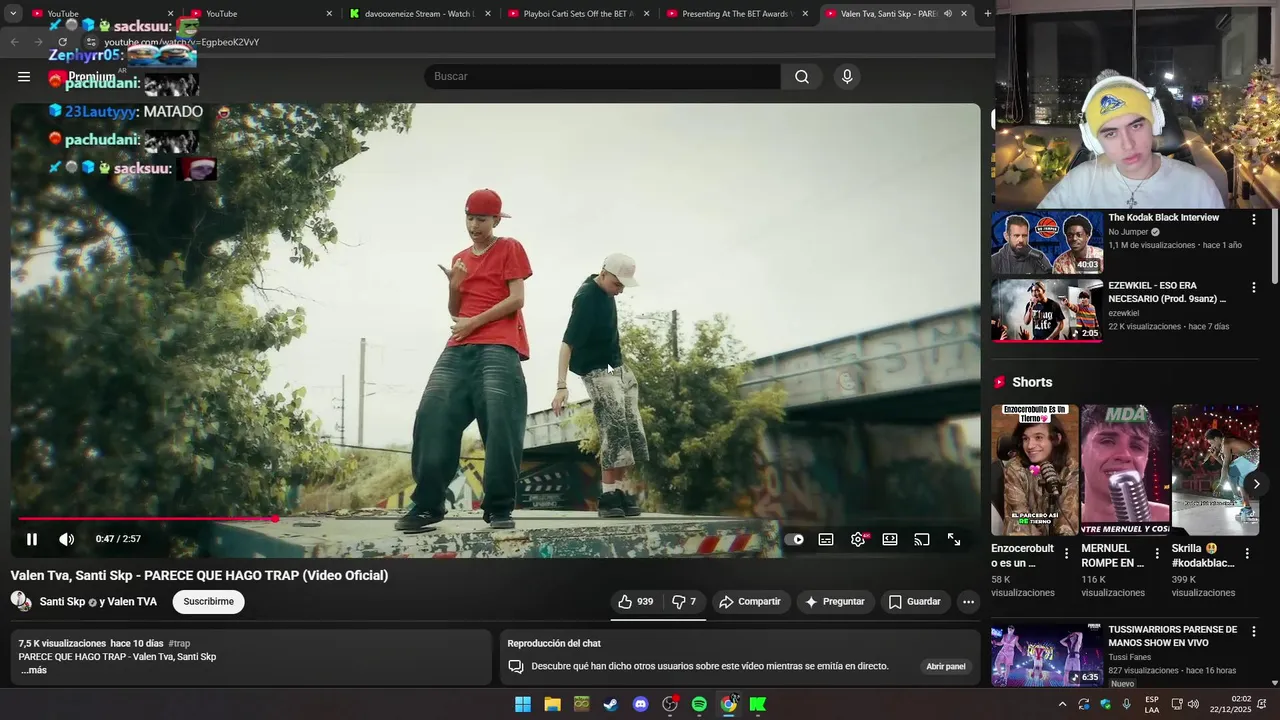This screenshot has height=720, width=1280.
Task: Switch to the Playboi Carti BET tab
Action: click(578, 14)
